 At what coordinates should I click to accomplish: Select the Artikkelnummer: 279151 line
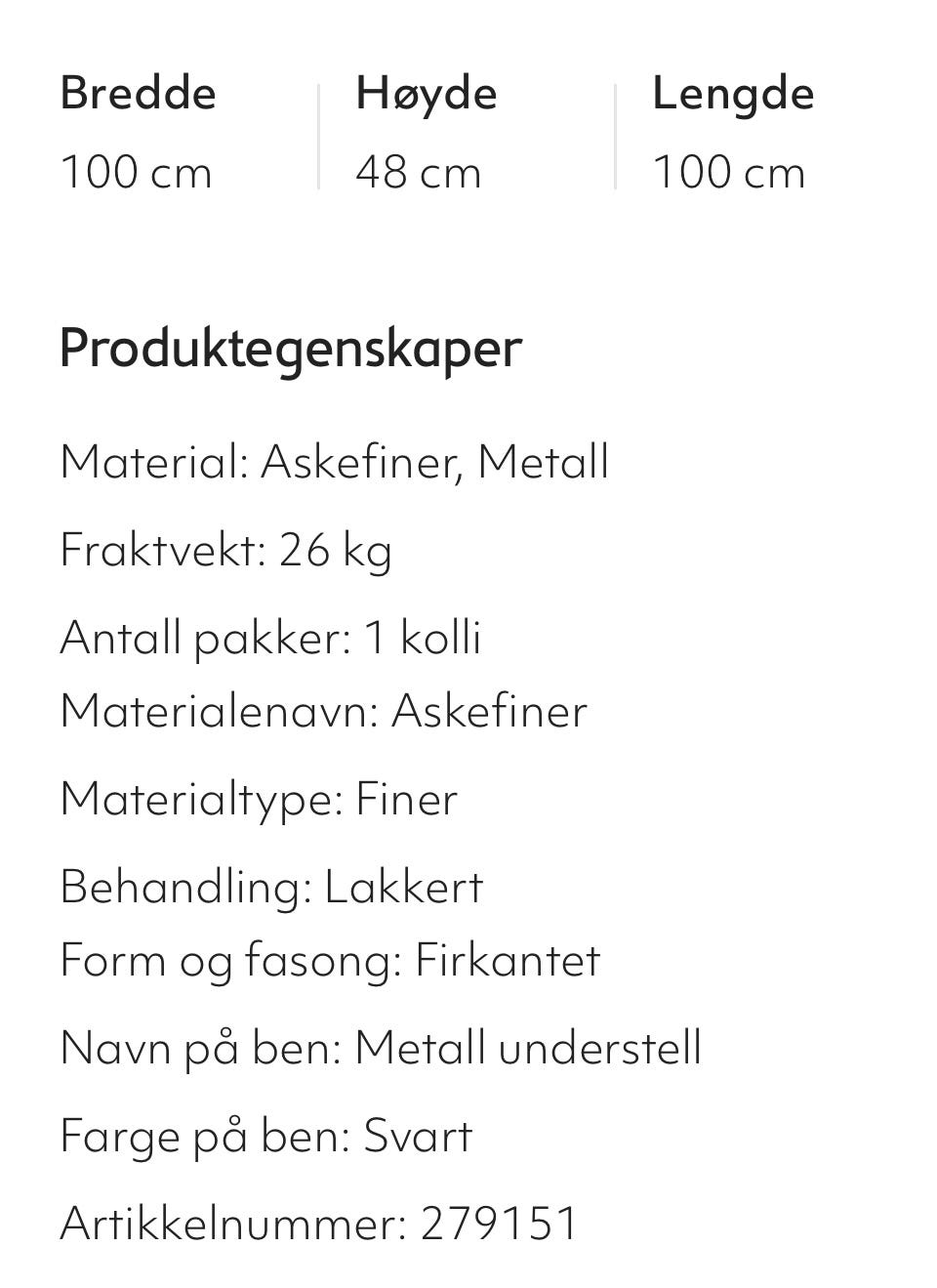320,1225
